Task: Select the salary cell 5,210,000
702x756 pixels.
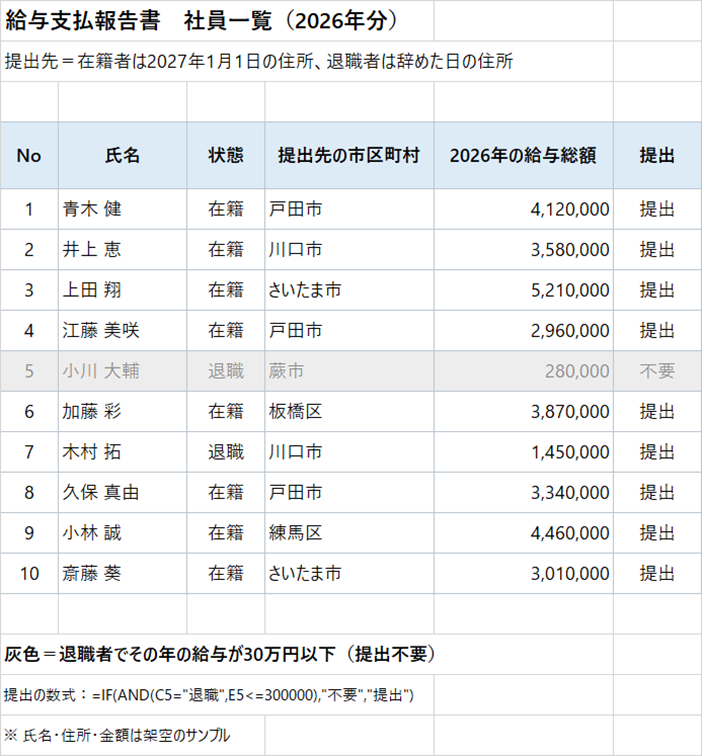Action: tap(524, 290)
